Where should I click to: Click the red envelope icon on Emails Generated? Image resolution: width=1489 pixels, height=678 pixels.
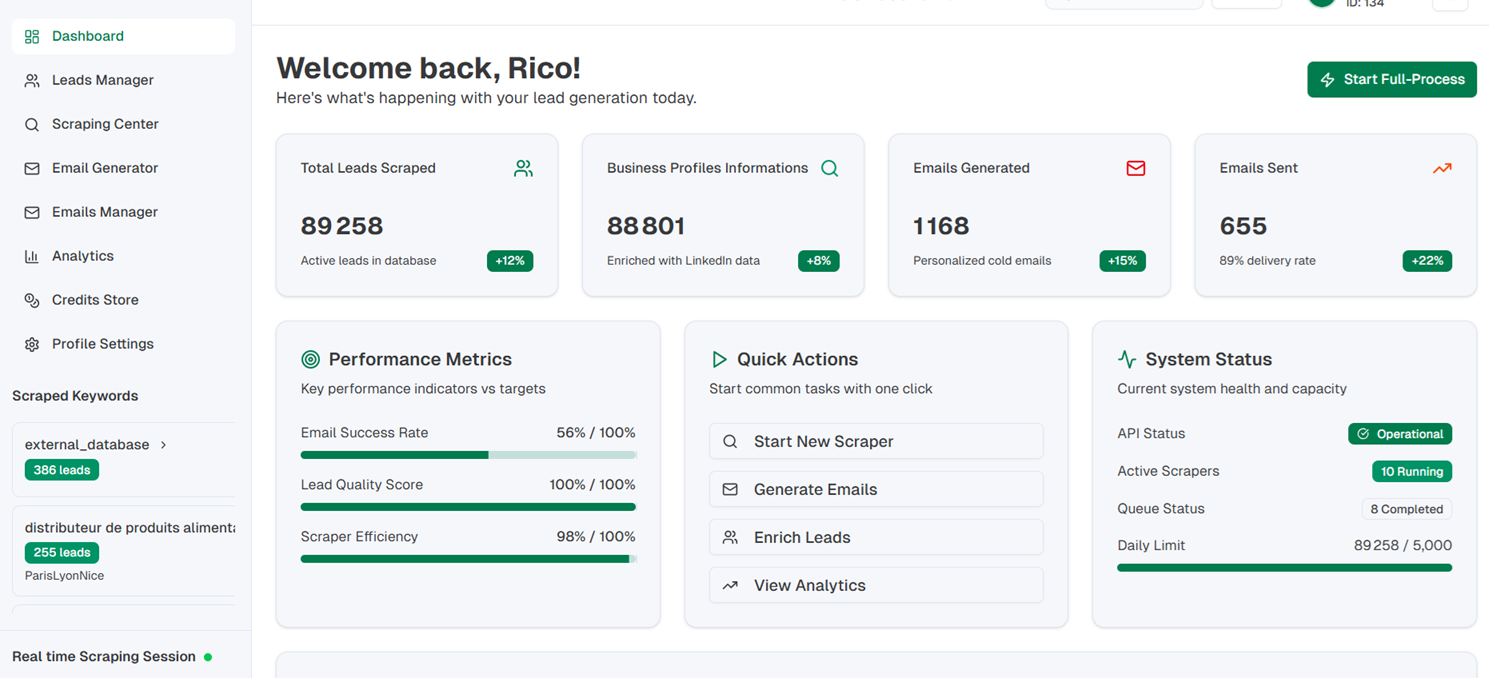pos(1136,168)
